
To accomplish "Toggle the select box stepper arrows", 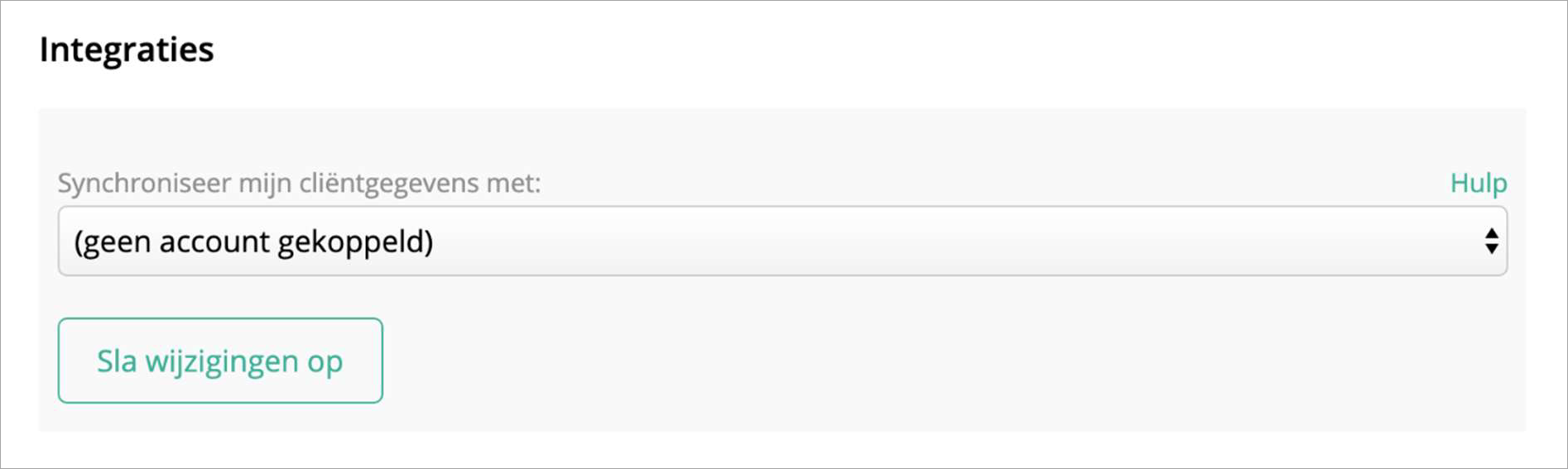I will click(x=1491, y=242).
